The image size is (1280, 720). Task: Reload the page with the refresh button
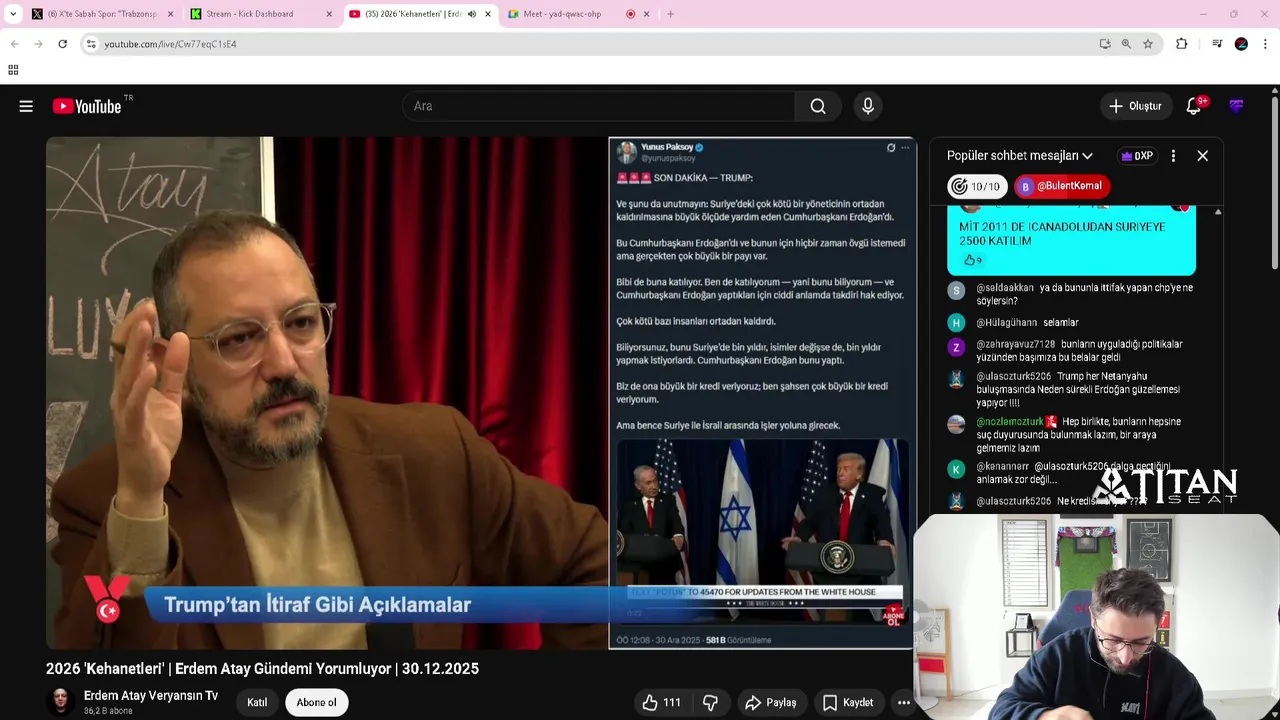click(62, 44)
